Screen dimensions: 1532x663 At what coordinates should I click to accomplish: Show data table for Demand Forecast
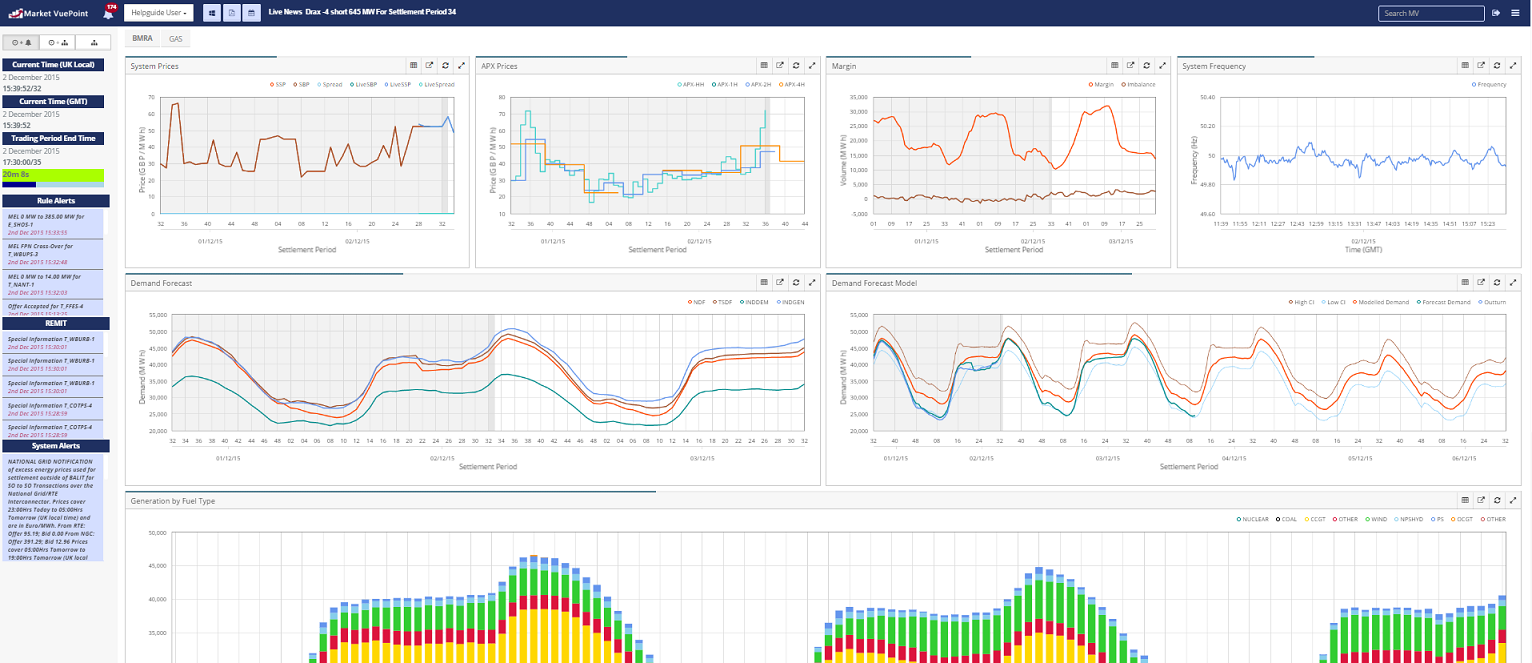[763, 283]
